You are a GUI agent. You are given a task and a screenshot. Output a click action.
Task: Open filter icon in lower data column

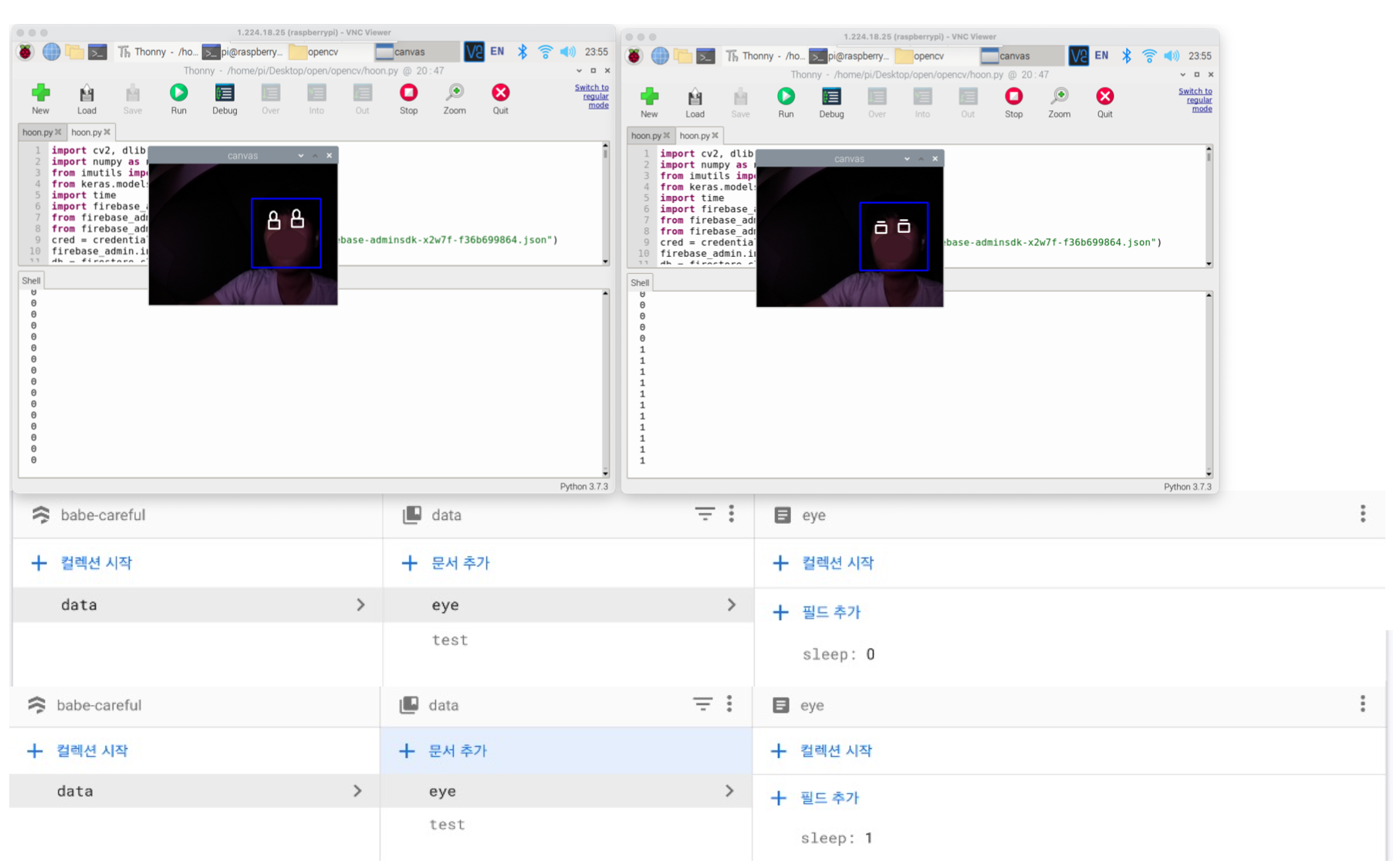(702, 703)
